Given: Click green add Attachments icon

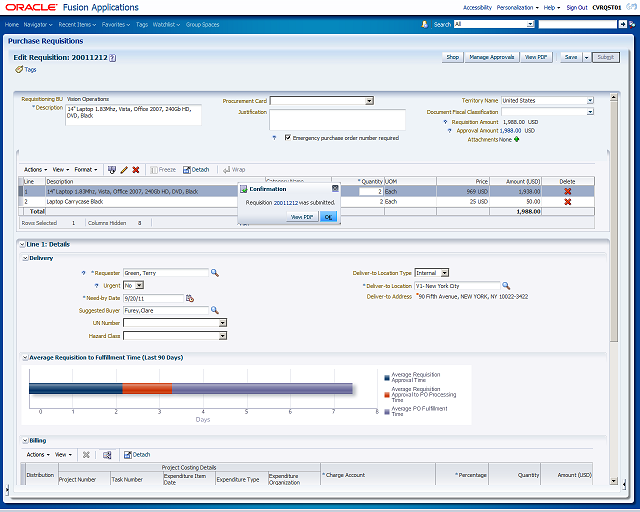Looking at the screenshot, I should (x=517, y=140).
